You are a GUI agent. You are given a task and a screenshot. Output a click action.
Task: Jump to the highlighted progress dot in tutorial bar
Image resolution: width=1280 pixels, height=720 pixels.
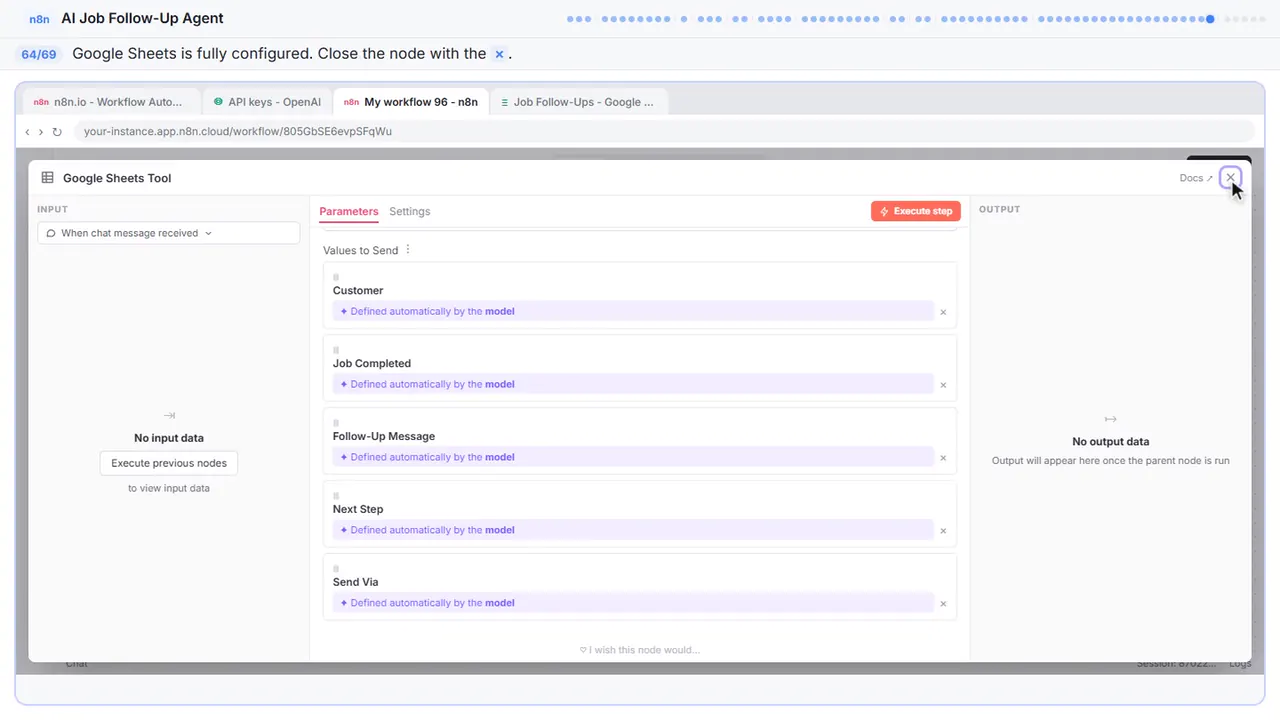pos(1210,19)
